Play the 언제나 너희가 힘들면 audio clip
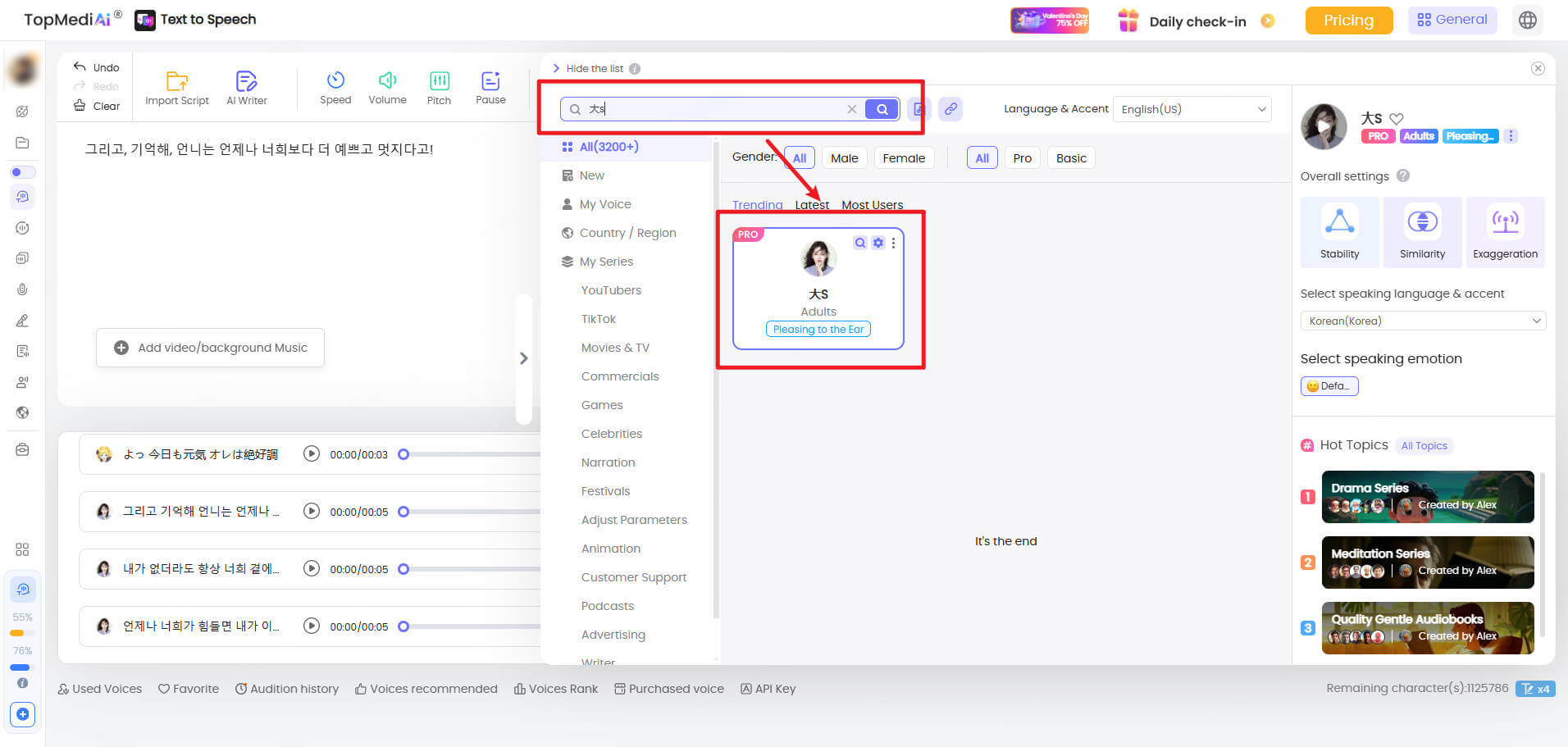Screen dimensions: 1568x747 click(311, 626)
